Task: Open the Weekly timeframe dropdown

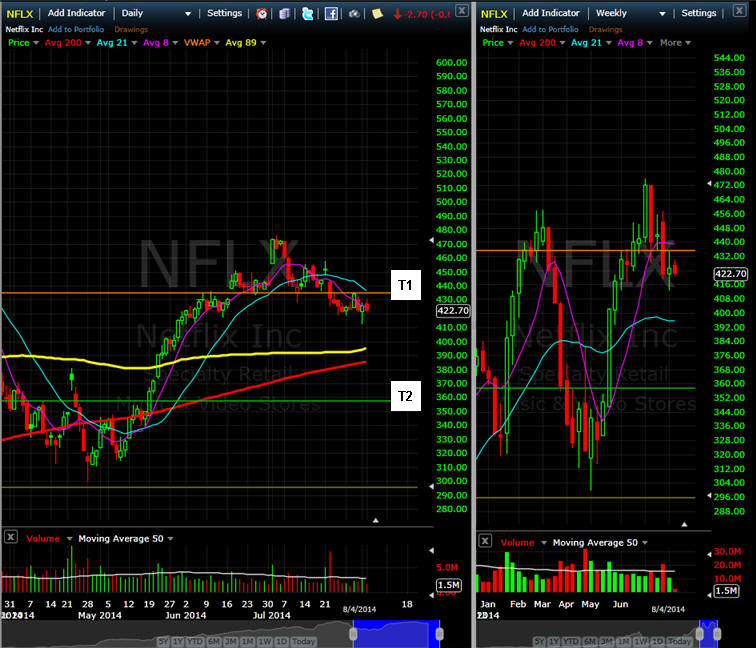Action: (x=662, y=14)
